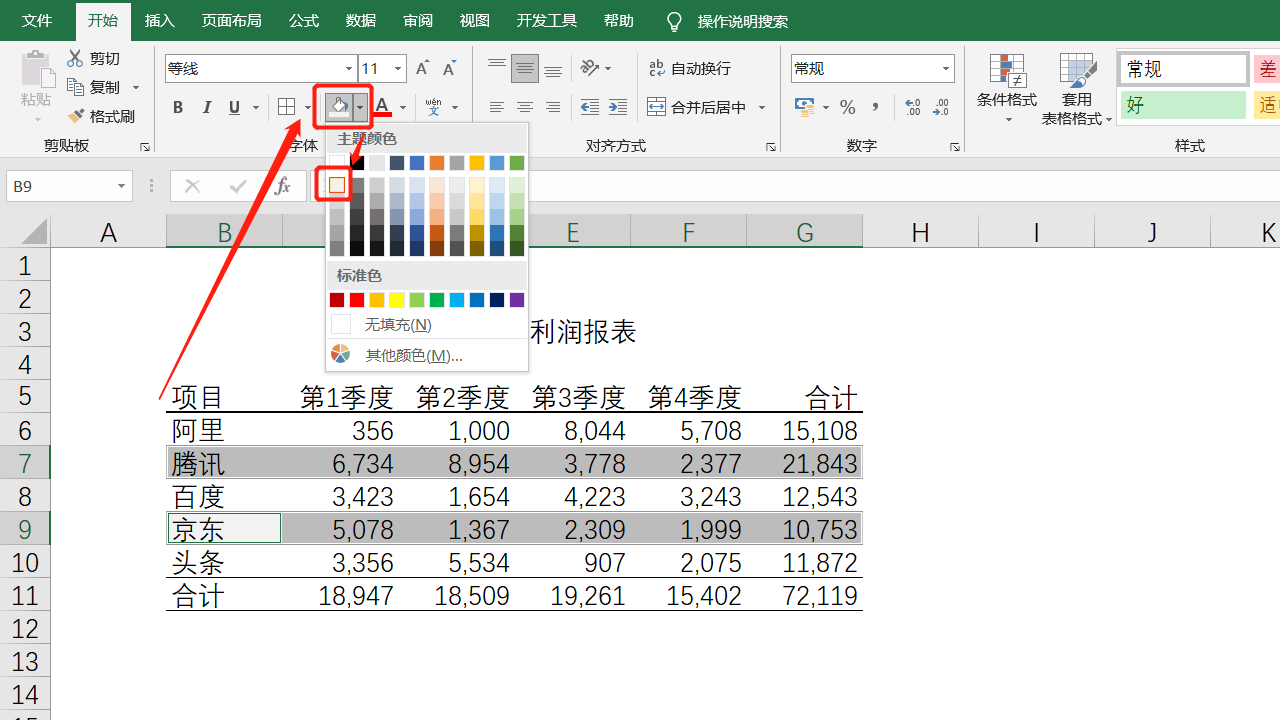This screenshot has width=1280, height=720.
Task: Pick the orange theme color swatch
Action: [437, 163]
